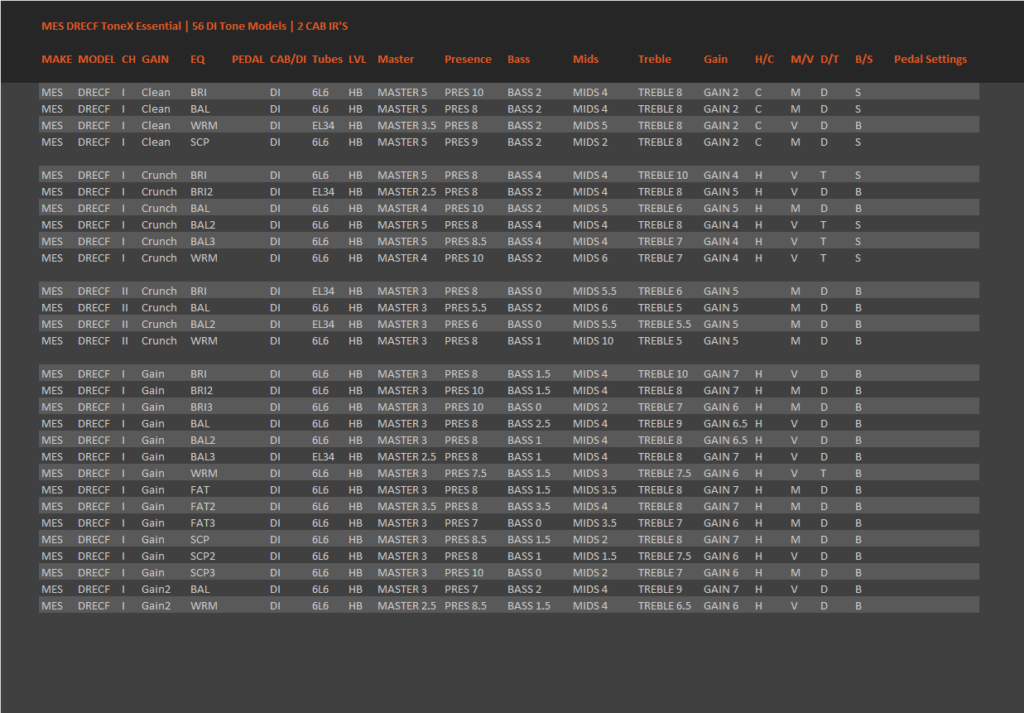The image size is (1024, 713).
Task: Select TREBLE 10 in the Crunch BRI row
Action: click(x=663, y=176)
